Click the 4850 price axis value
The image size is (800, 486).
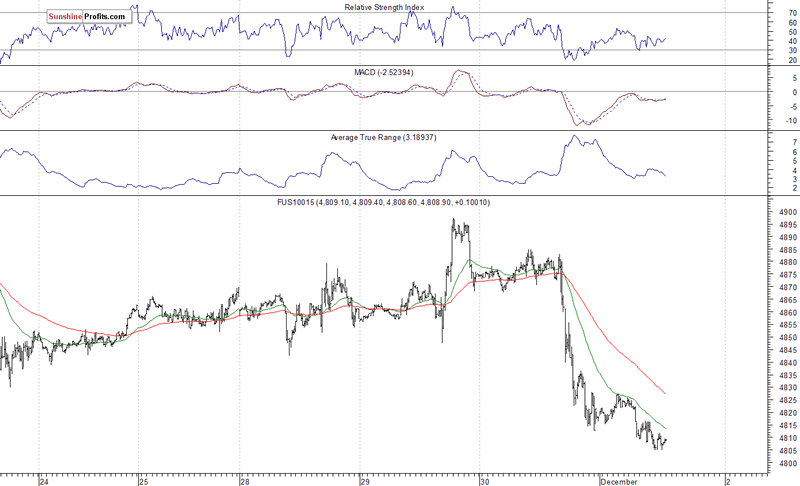click(x=788, y=338)
